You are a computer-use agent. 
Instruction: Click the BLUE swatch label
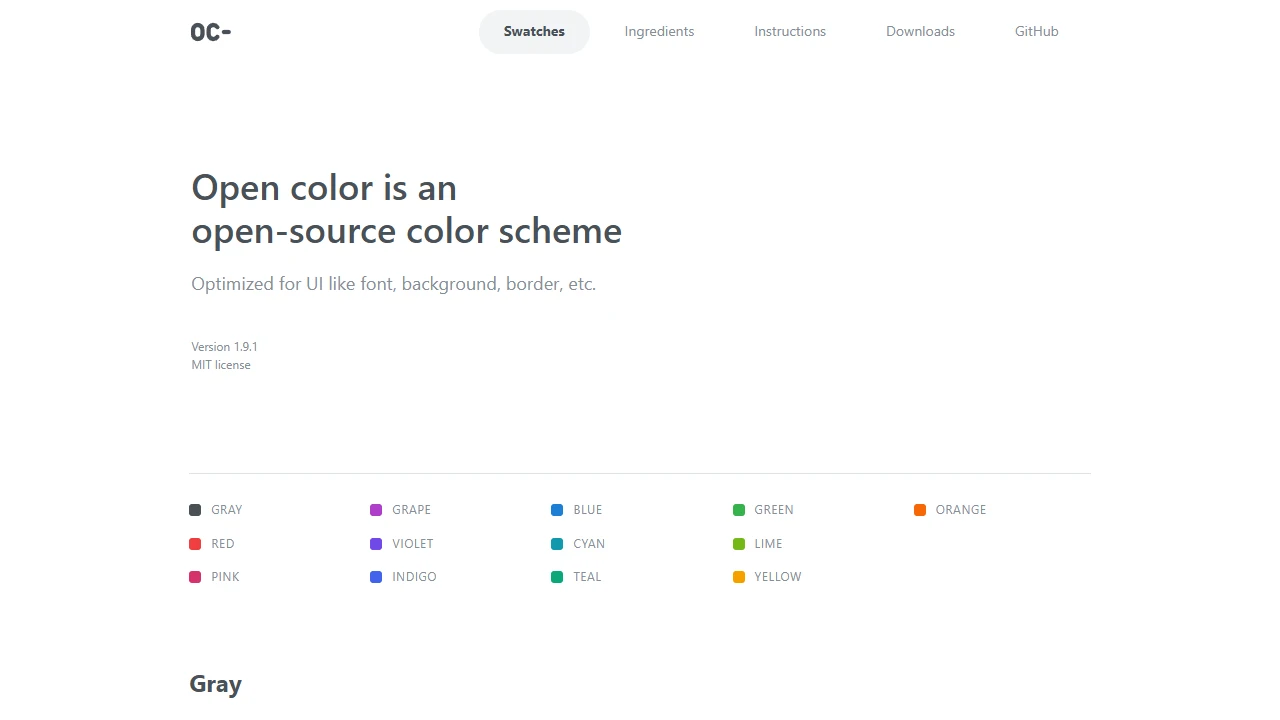pos(587,510)
